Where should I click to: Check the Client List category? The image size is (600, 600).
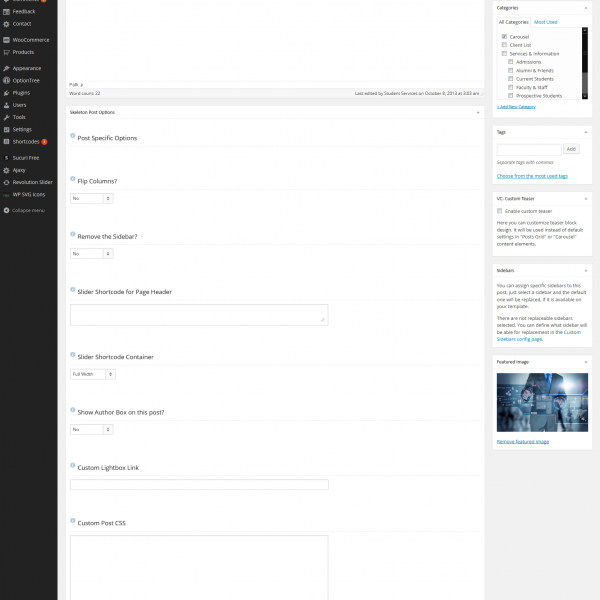(504, 45)
